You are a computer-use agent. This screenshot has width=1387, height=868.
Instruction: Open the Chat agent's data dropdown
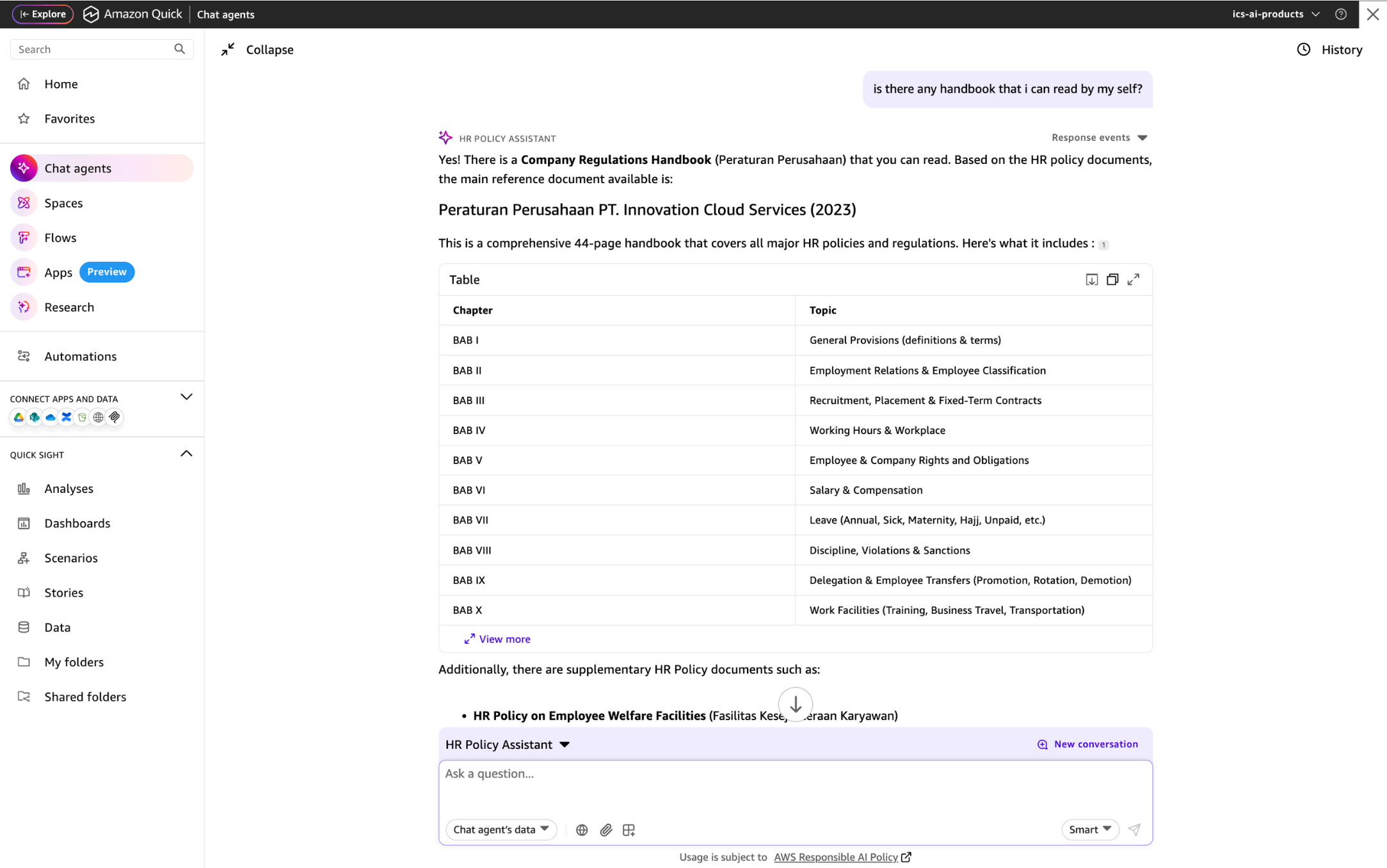coord(501,830)
